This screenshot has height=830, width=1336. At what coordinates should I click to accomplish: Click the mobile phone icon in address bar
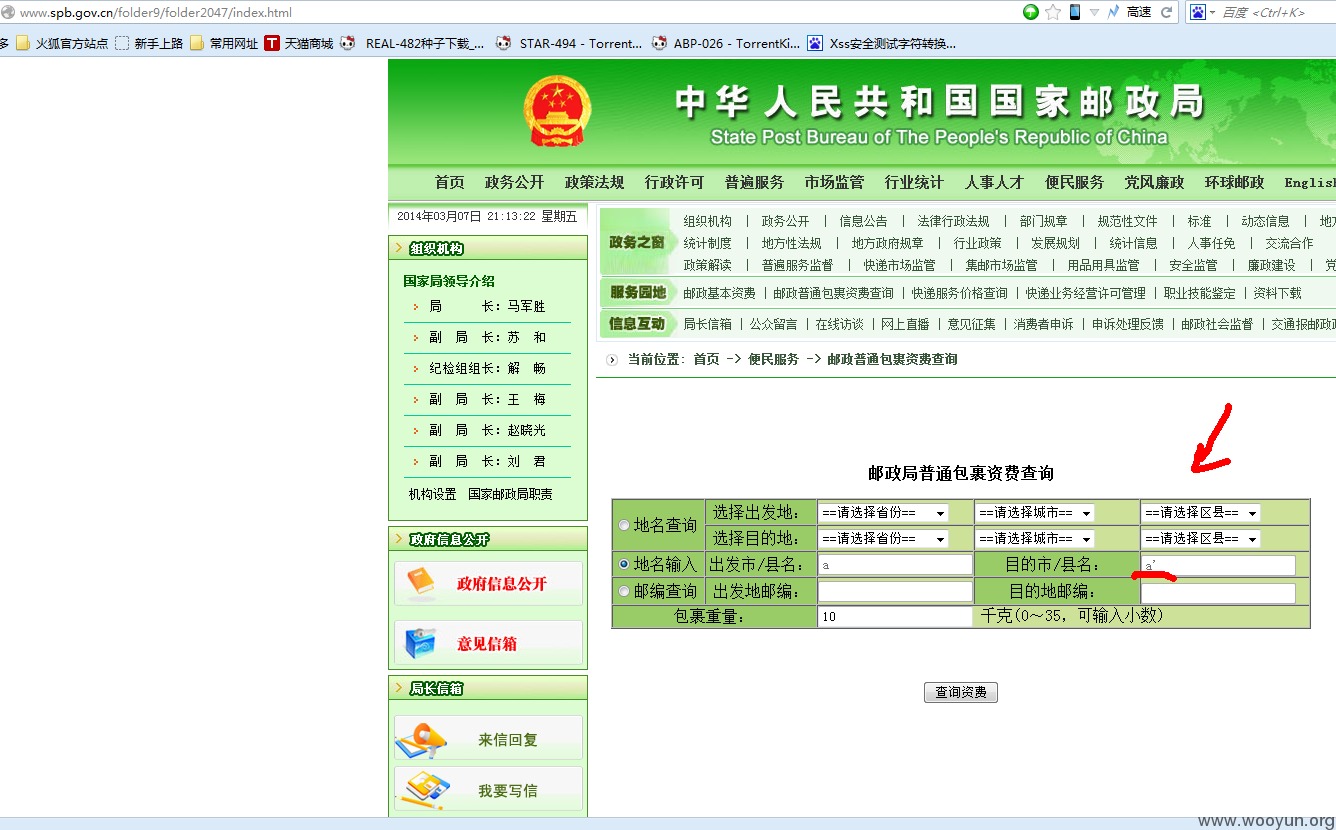tap(1075, 12)
